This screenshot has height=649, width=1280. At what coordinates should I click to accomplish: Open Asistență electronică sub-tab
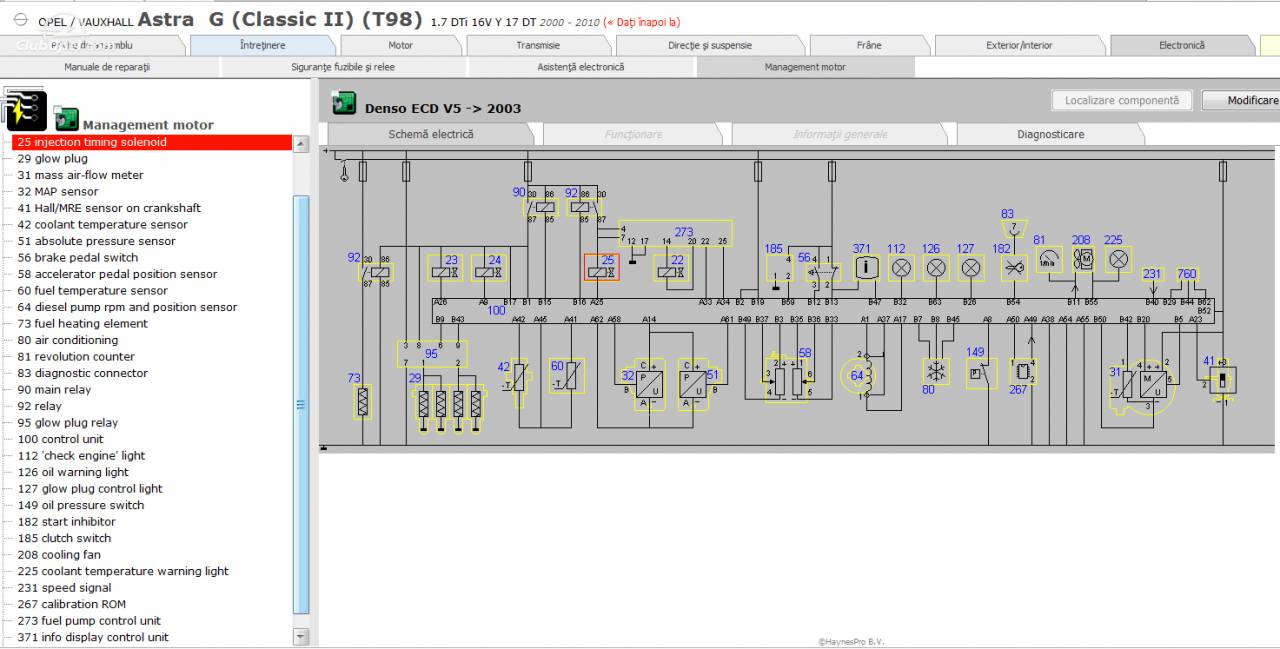tap(581, 67)
